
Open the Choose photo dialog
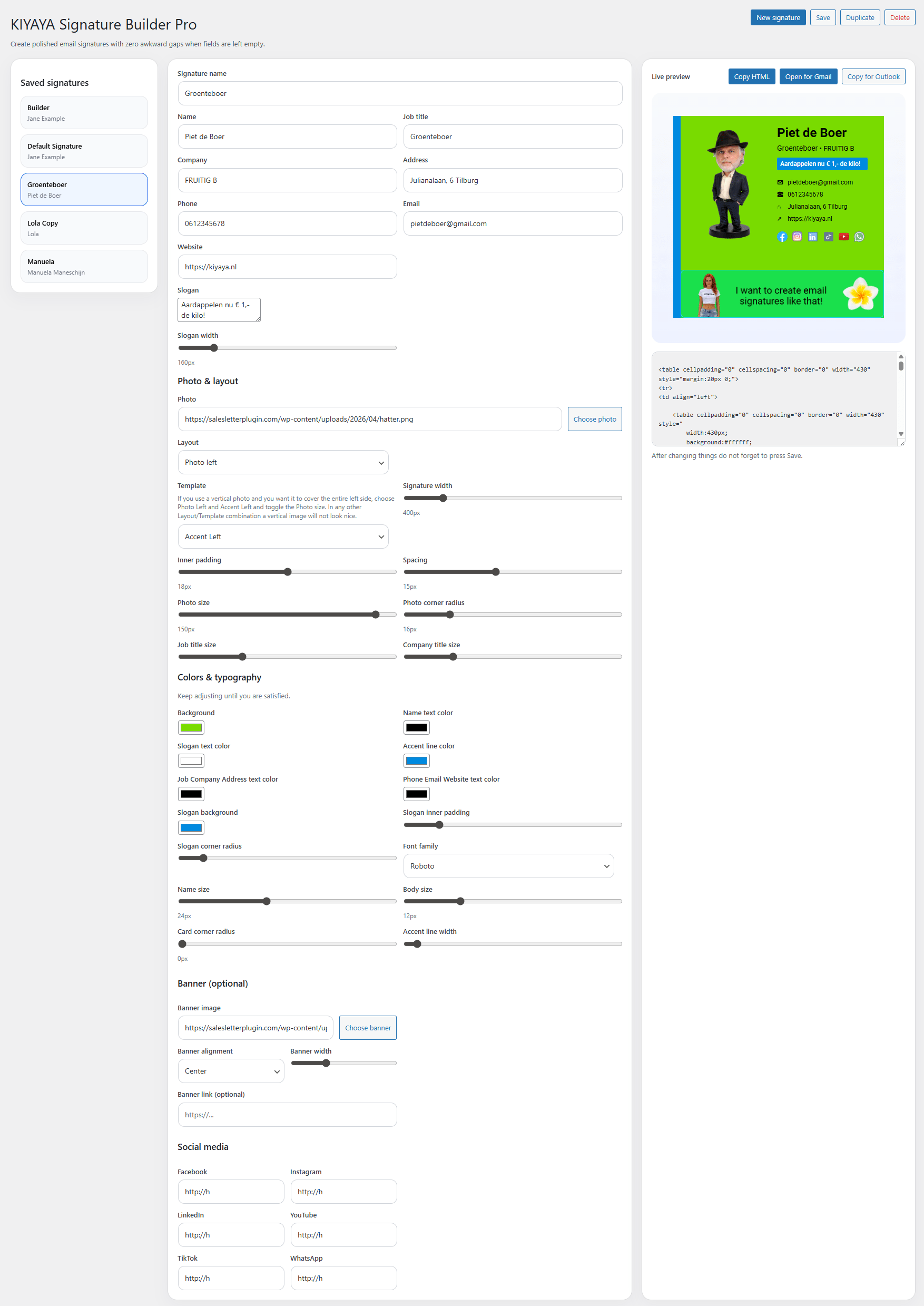[x=594, y=419]
